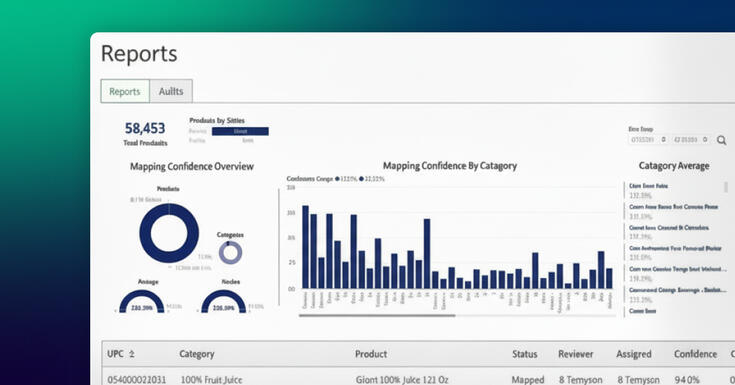The image size is (735, 385).
Task: Click the Assigred column header
Action: click(x=634, y=354)
